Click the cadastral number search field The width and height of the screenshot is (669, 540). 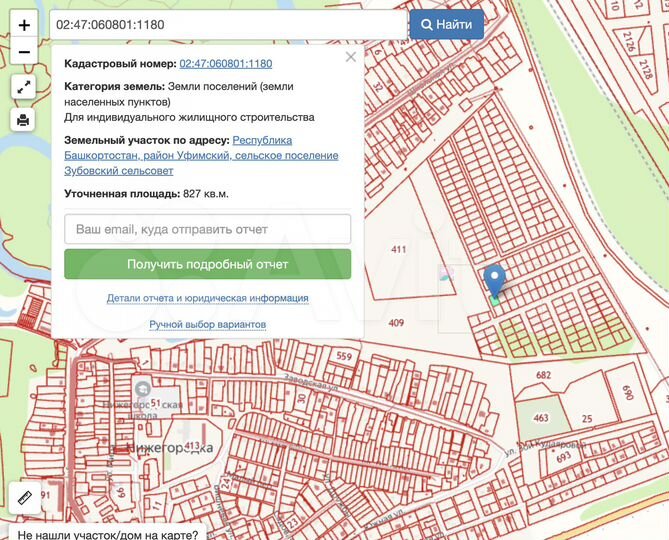tap(228, 24)
